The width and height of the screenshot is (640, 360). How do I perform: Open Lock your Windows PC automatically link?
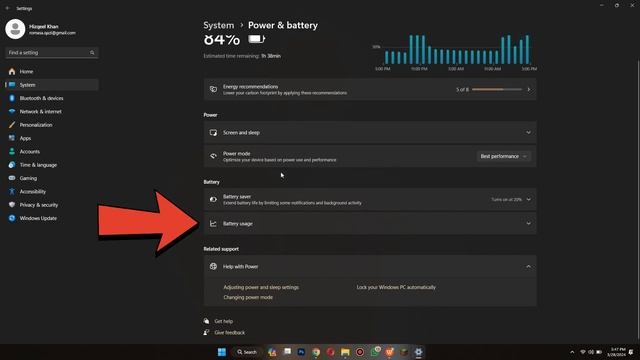point(396,287)
